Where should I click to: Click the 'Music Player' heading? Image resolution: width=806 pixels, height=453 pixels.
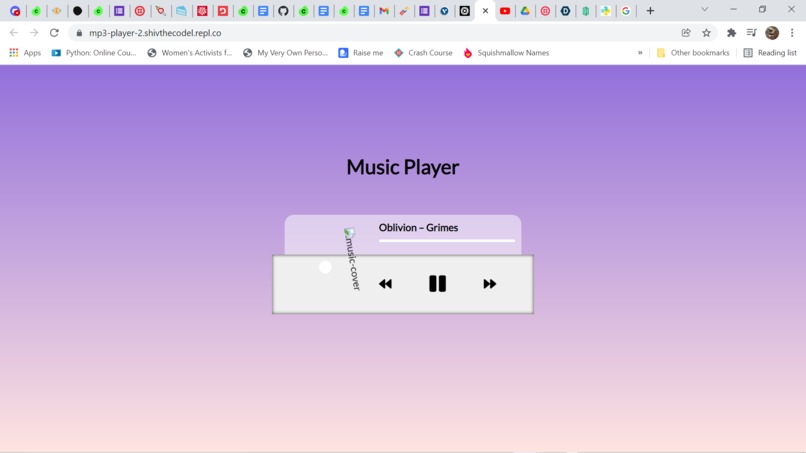coord(402,167)
